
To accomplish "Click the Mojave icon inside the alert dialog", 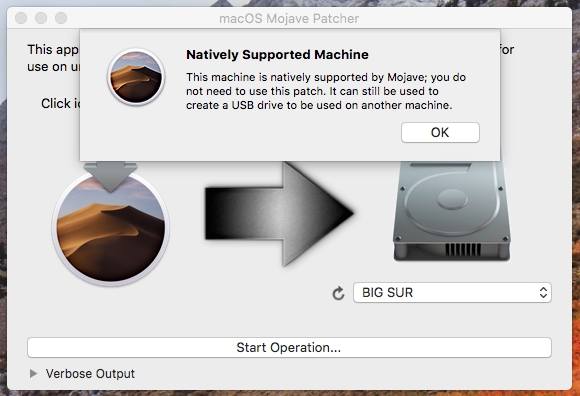I will [136, 77].
